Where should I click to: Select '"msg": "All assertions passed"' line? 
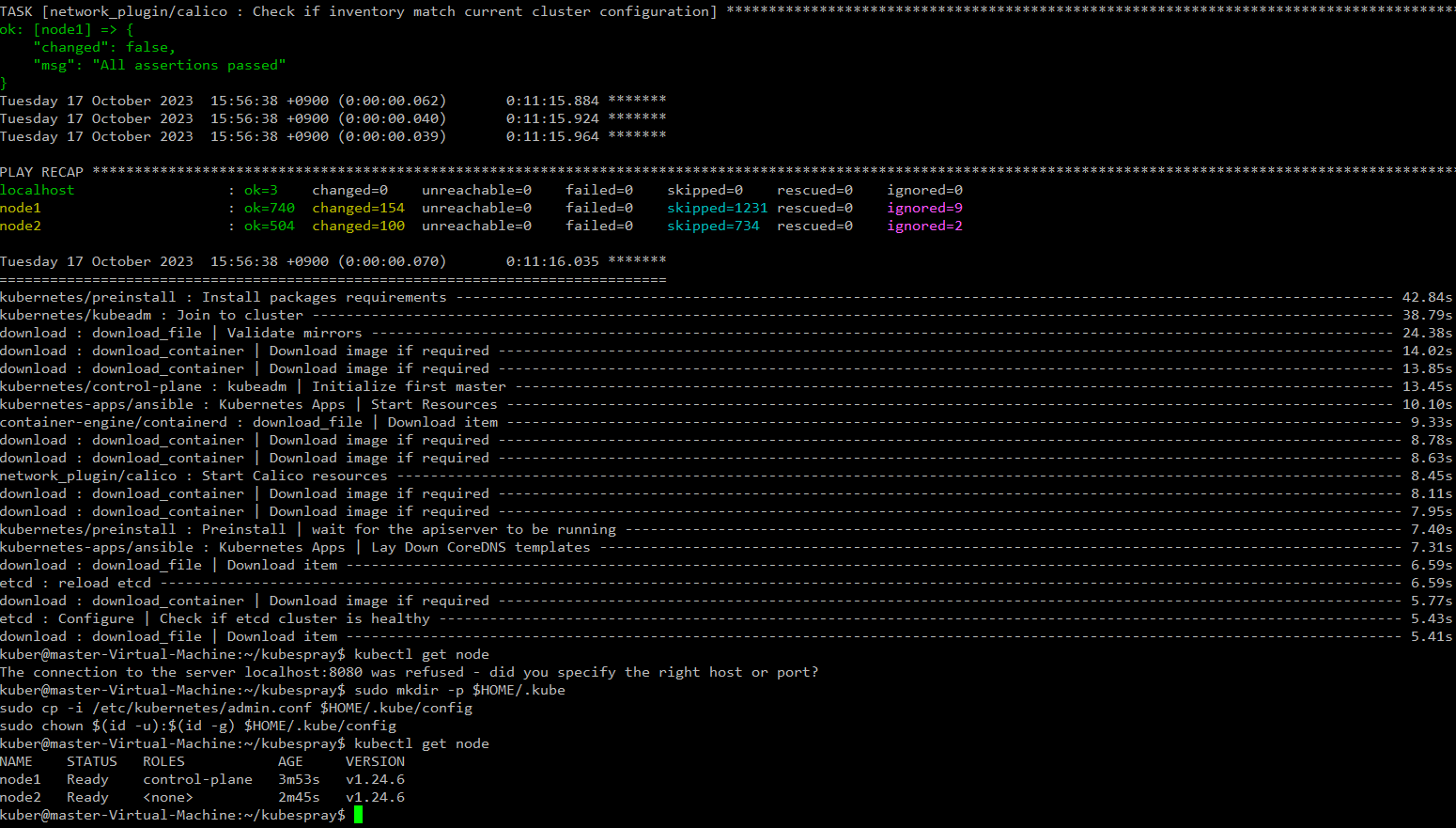pyautogui.click(x=160, y=65)
